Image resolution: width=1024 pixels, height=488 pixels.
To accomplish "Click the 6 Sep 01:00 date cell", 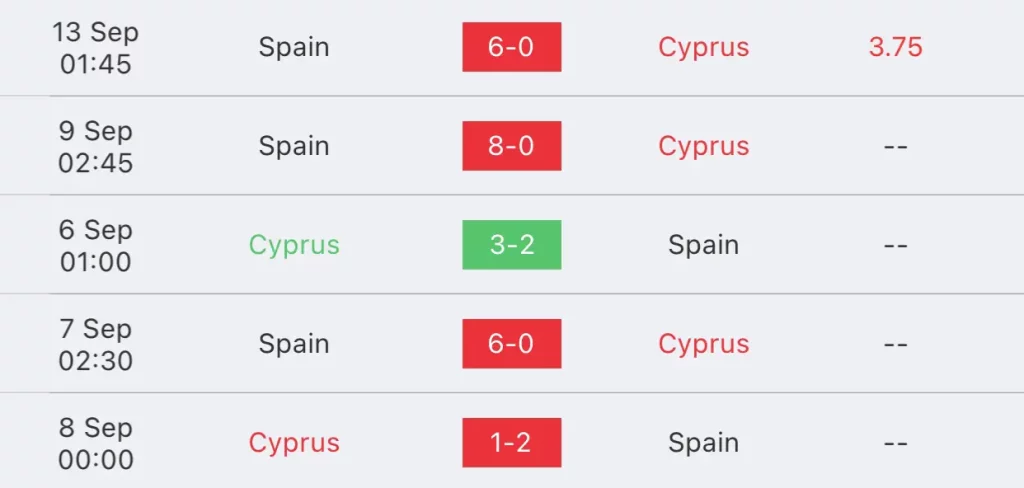I will point(95,246).
